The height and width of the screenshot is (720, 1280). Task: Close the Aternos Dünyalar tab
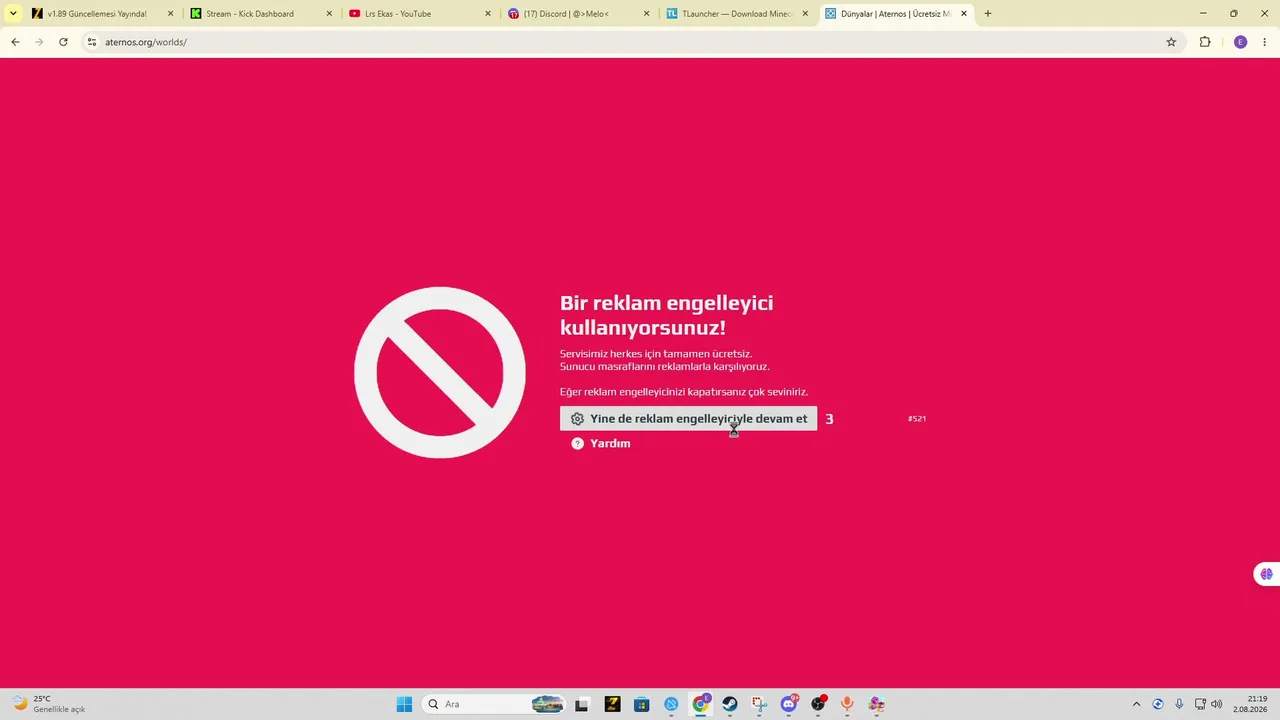point(964,14)
